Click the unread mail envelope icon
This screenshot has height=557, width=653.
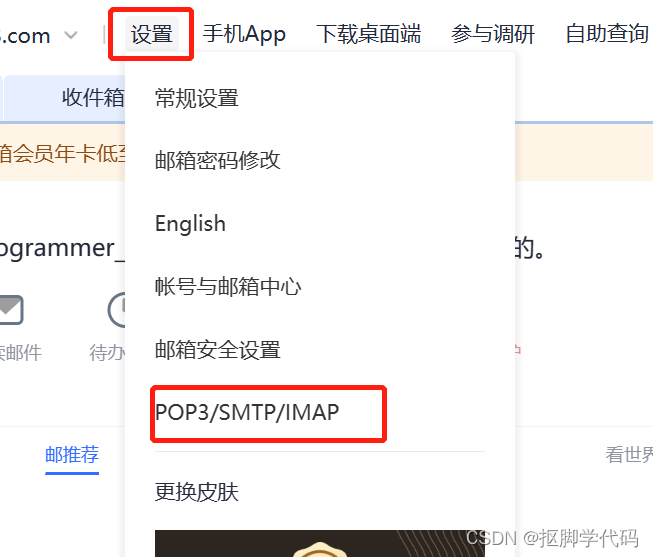(11, 310)
